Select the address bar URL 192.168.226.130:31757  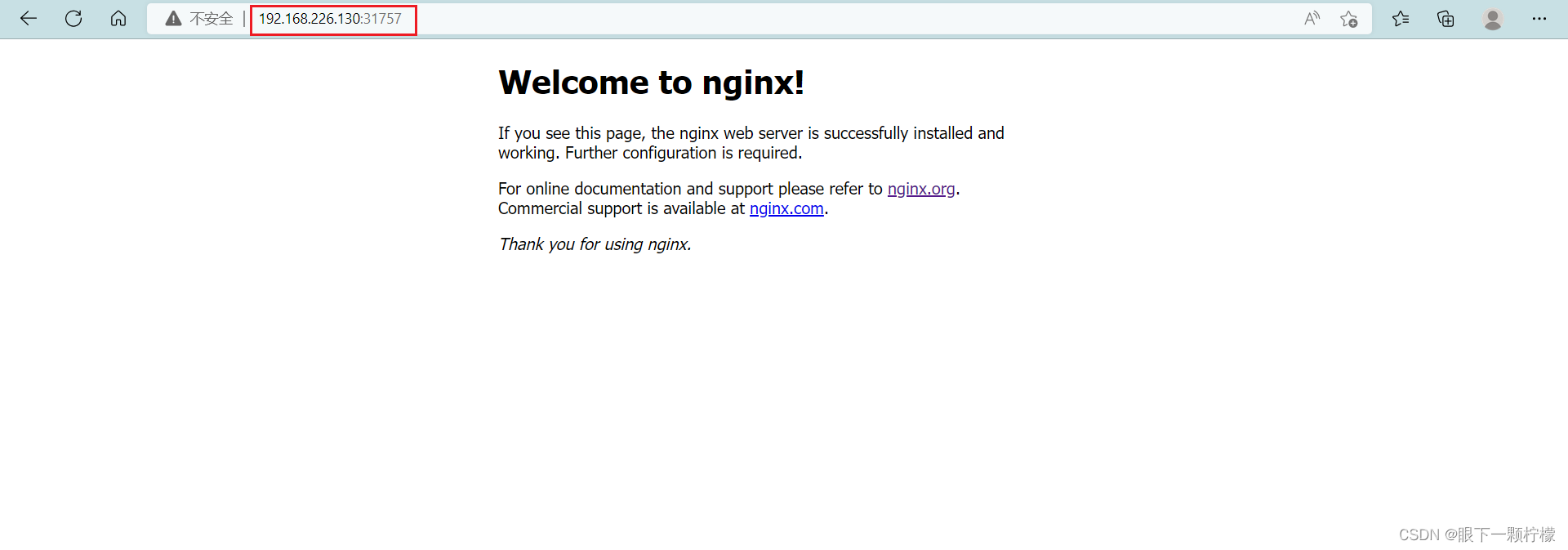point(330,19)
